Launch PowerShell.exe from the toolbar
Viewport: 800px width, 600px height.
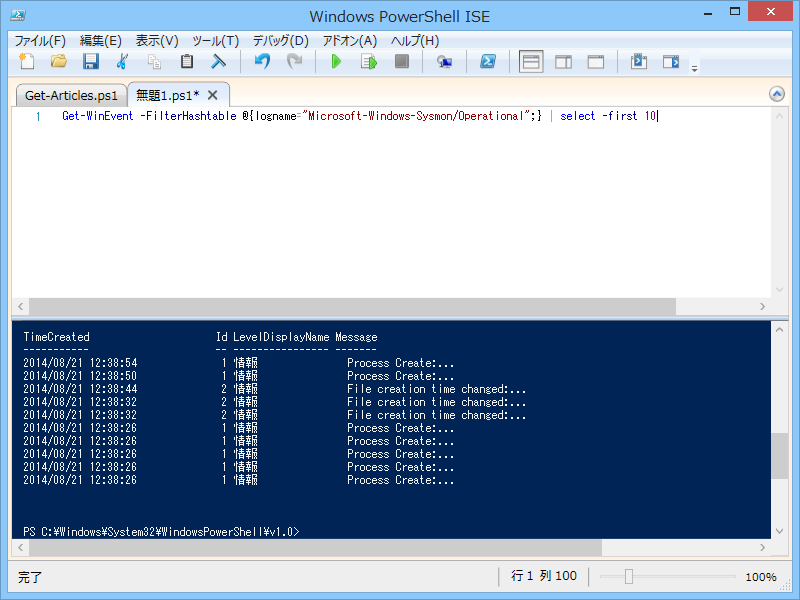pos(488,62)
